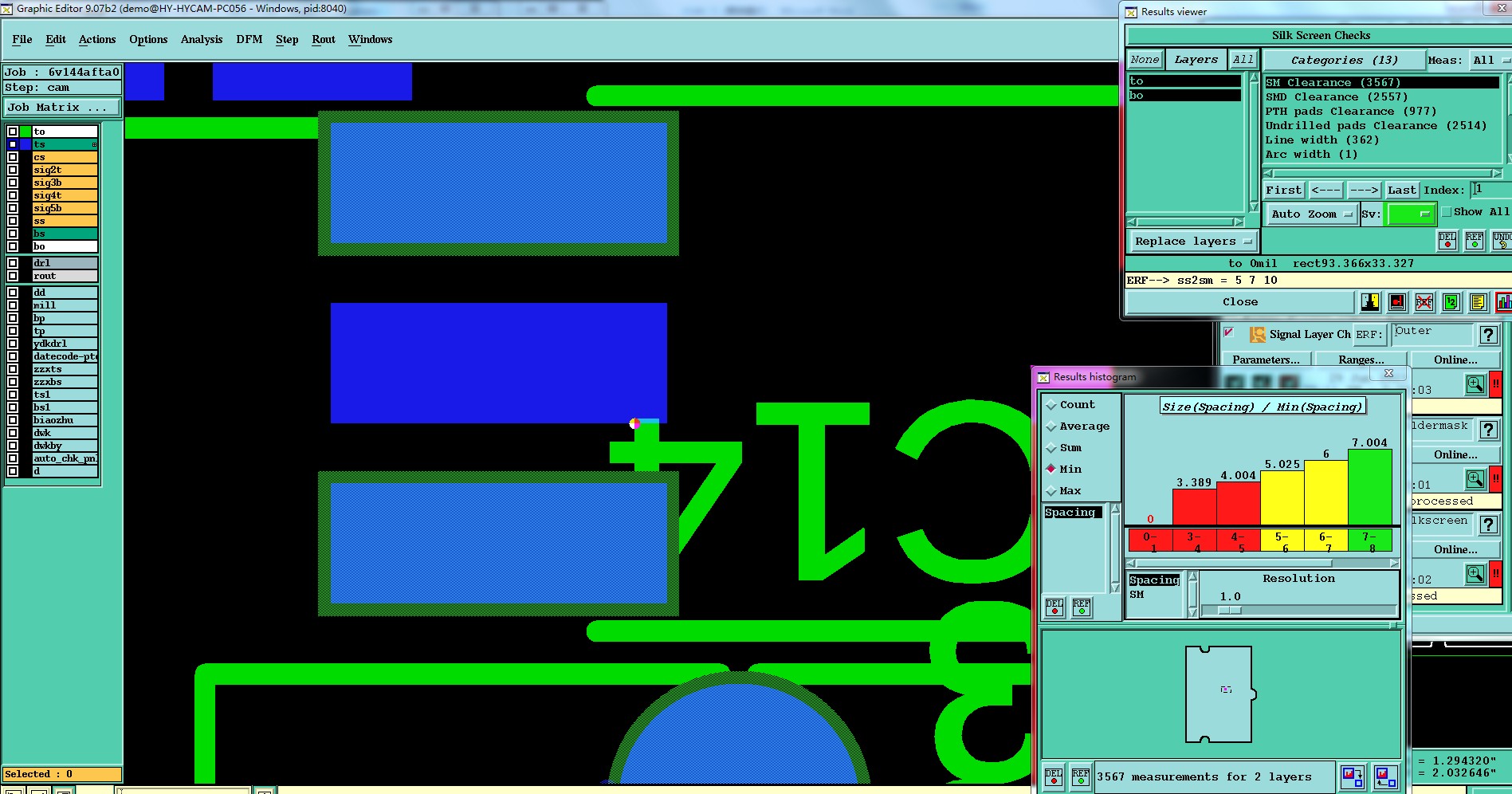Enable the Show All checkbox
This screenshot has width=1512, height=794.
coord(1446,212)
